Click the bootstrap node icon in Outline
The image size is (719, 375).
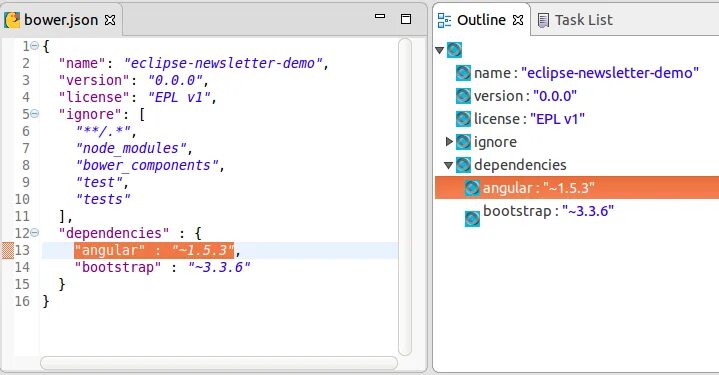pyautogui.click(x=472, y=219)
